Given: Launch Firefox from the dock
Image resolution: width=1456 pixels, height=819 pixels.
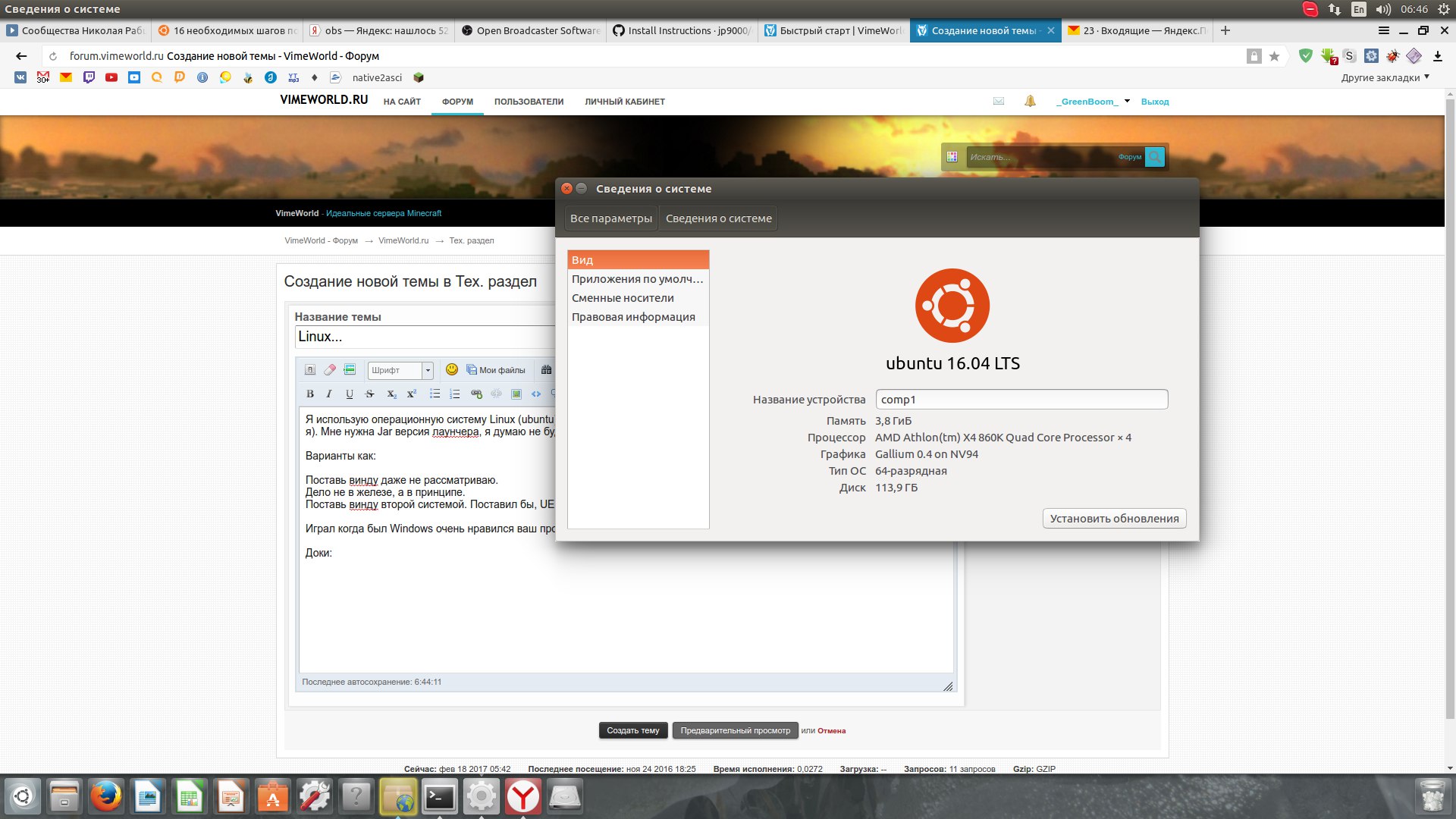Looking at the screenshot, I should click(106, 796).
